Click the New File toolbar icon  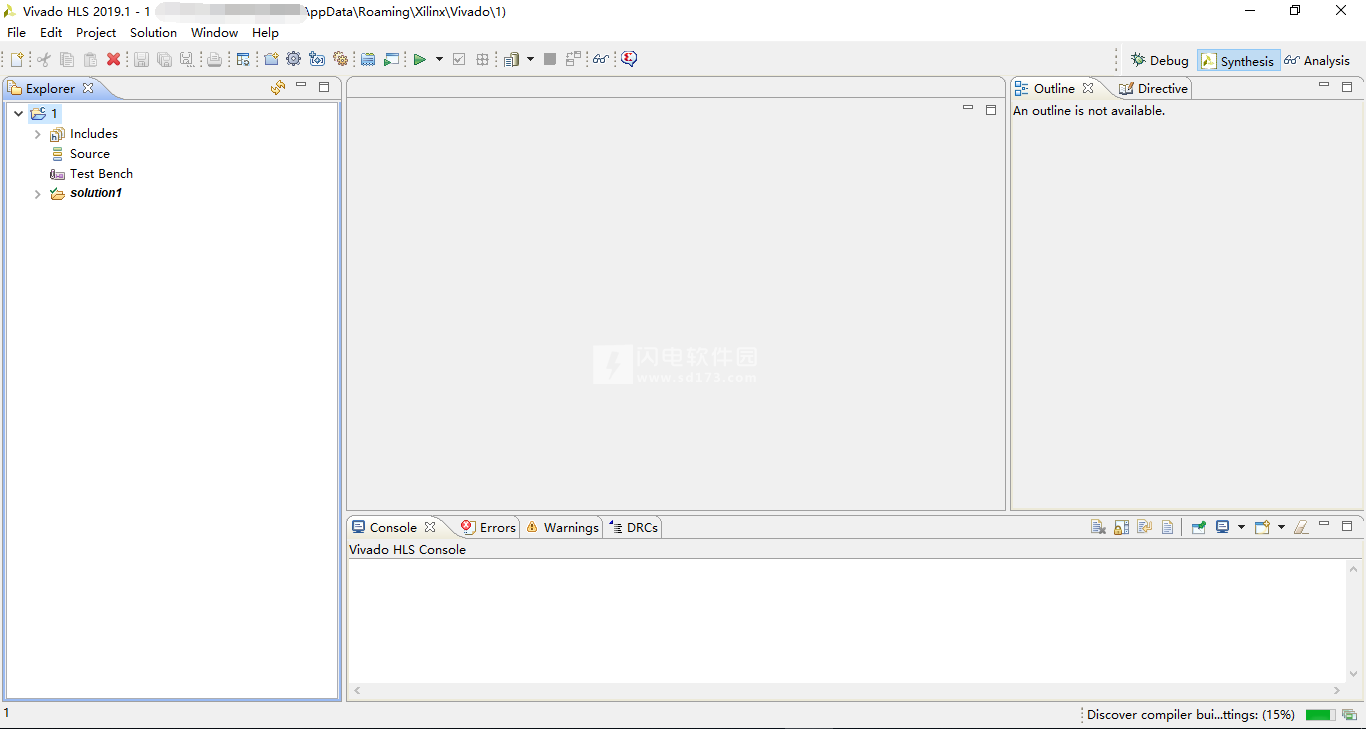[x=17, y=59]
